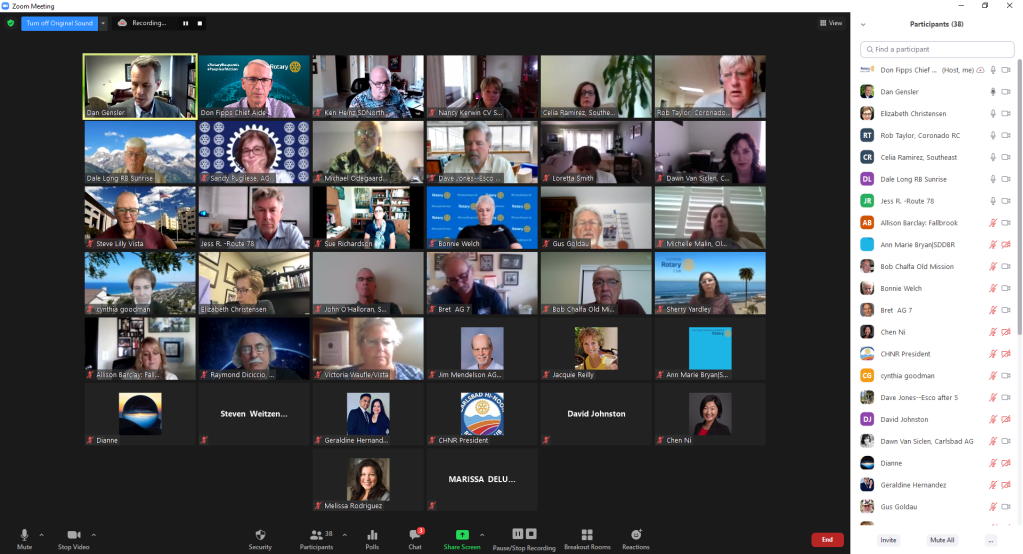Expand video options arrow beside Stop Video
Viewport: 1023px width, 554px height.
click(94, 535)
